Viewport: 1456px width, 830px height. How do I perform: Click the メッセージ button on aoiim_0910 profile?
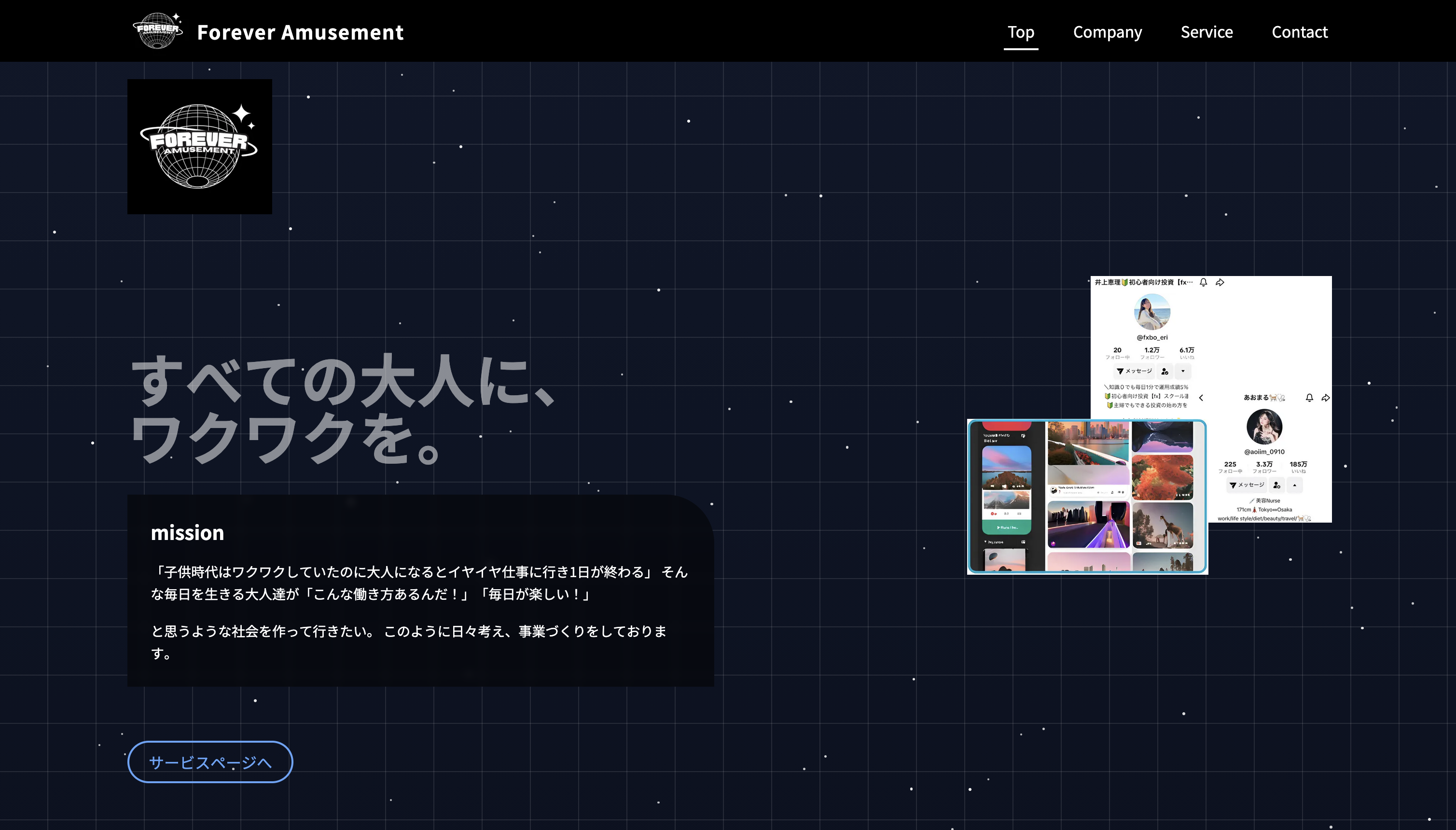(1247, 485)
